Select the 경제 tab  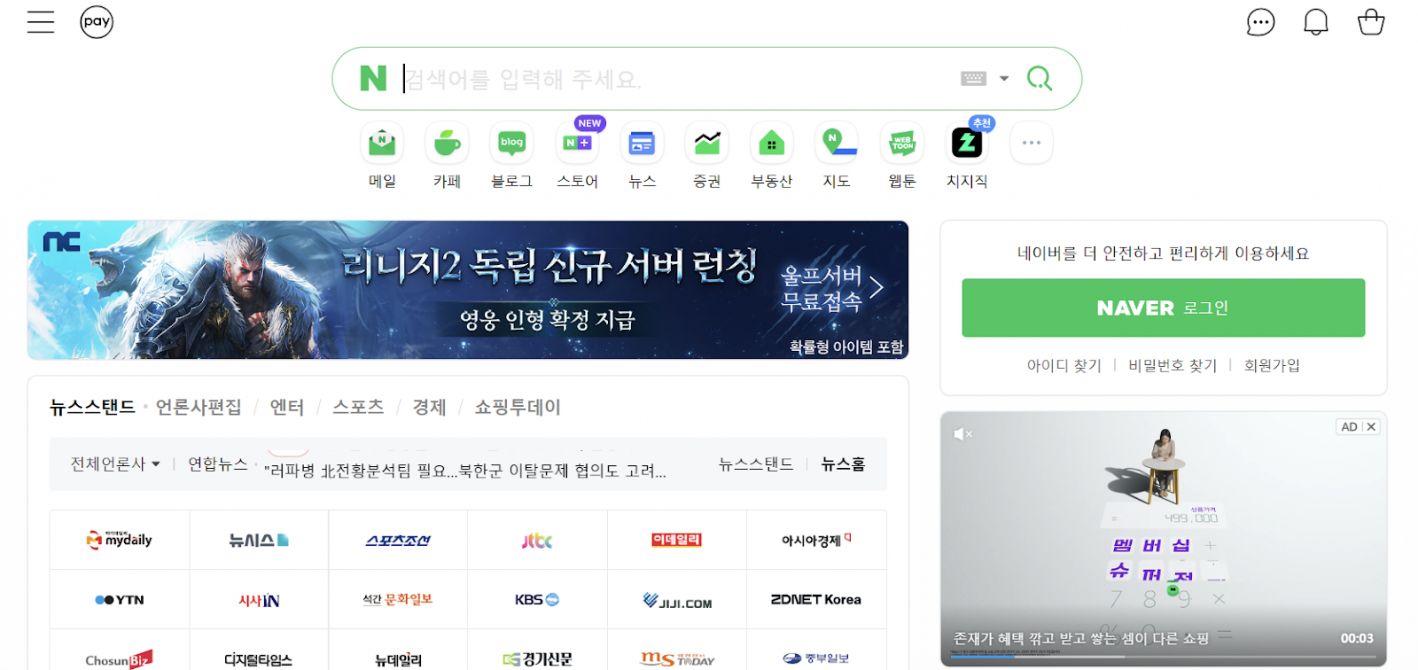[x=429, y=408]
